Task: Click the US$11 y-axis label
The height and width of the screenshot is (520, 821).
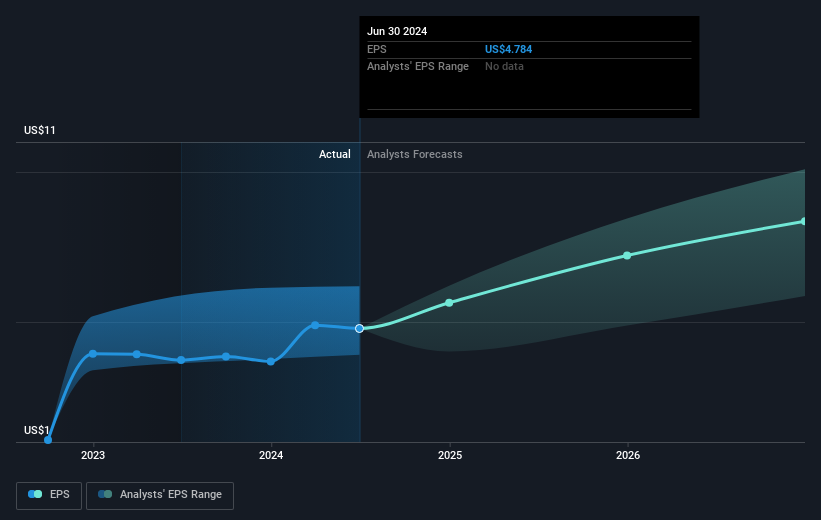Action: tap(40, 131)
